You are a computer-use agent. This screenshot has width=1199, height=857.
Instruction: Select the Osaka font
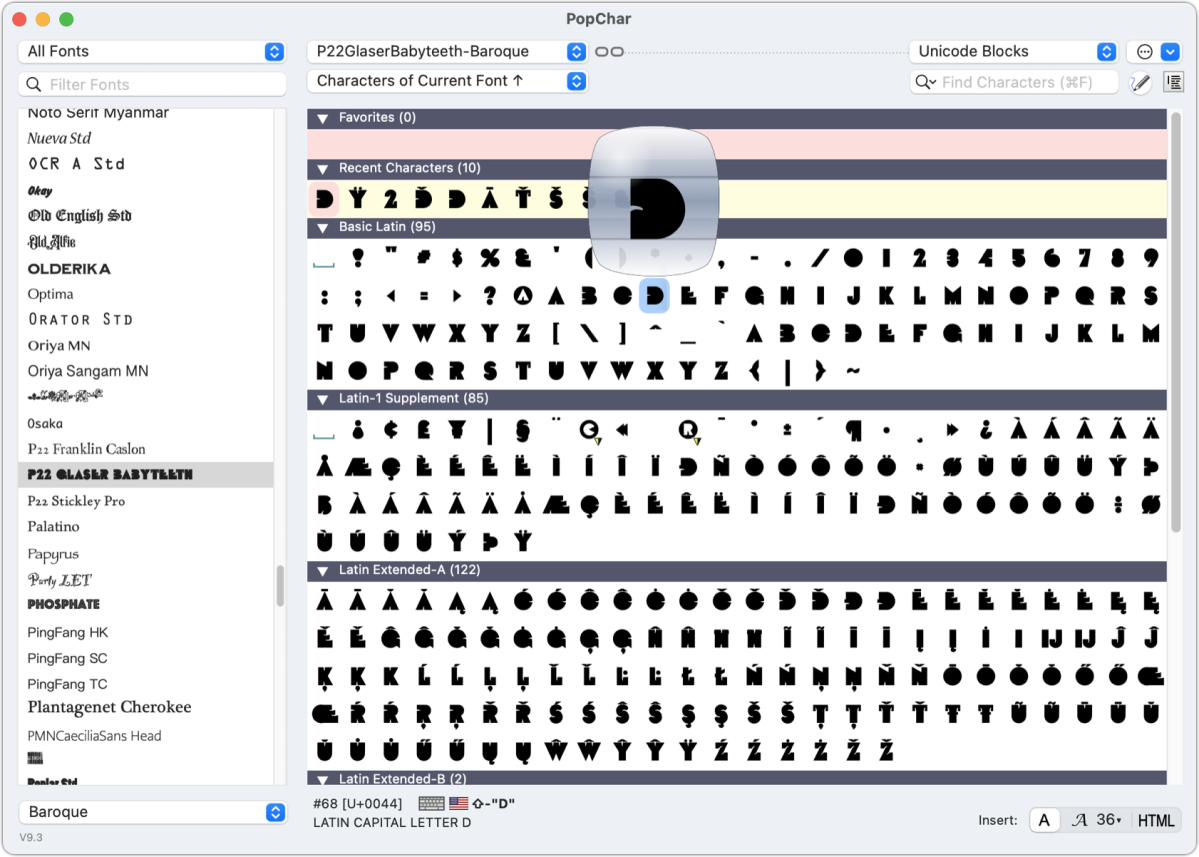tap(45, 424)
